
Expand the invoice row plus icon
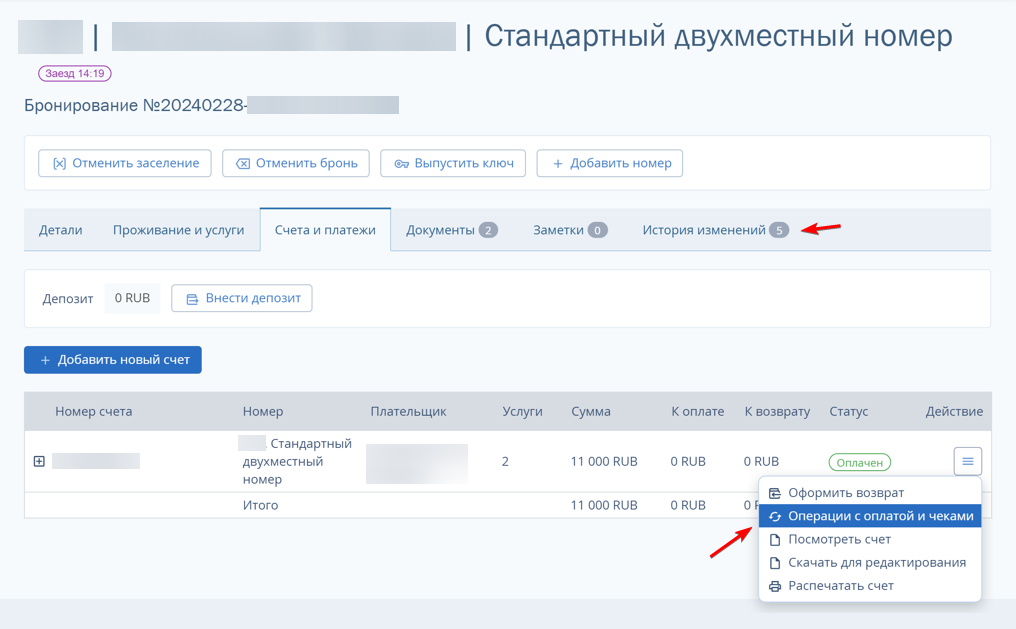39,461
